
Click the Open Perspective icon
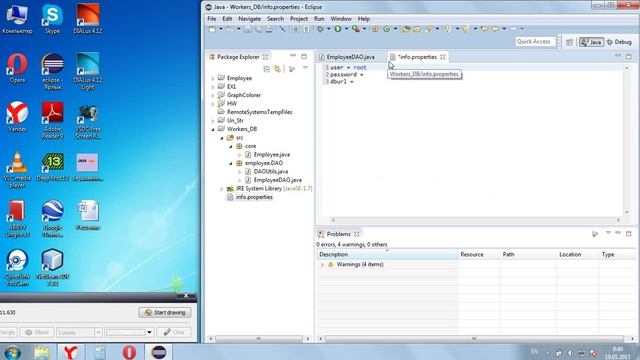[569, 42]
